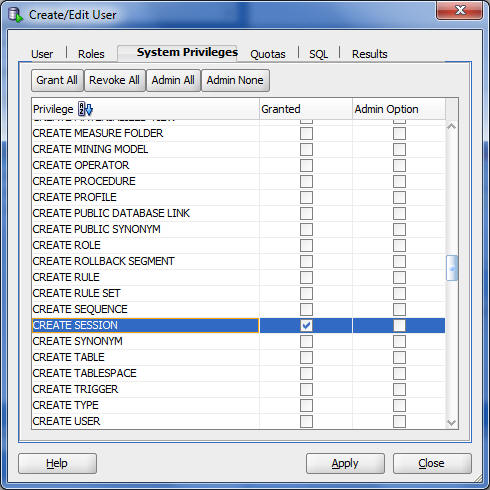The image size is (490, 490).
Task: Click the Privilege column sort icon
Action: click(x=85, y=109)
